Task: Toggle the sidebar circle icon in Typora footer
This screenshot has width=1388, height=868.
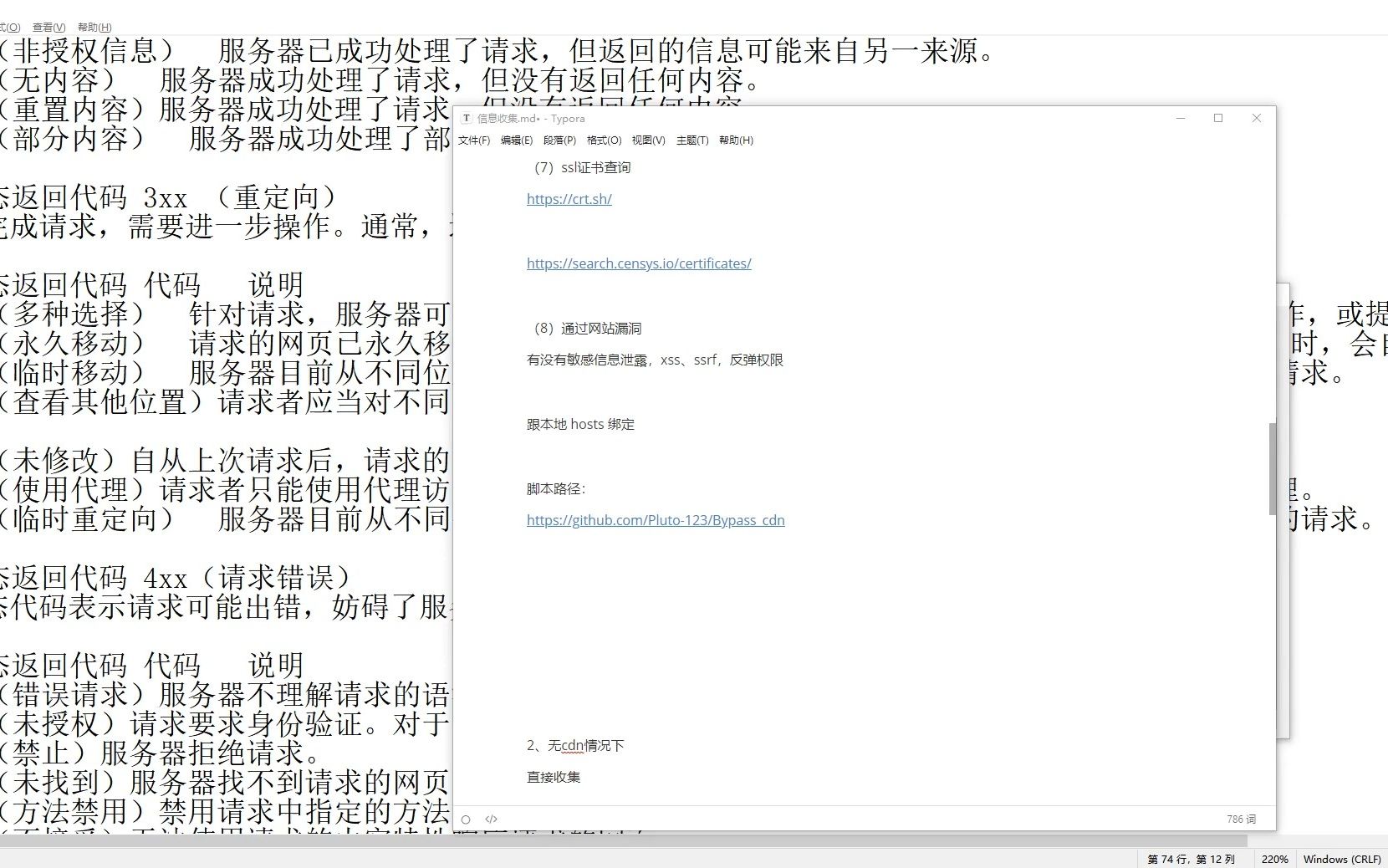Action: click(x=466, y=819)
